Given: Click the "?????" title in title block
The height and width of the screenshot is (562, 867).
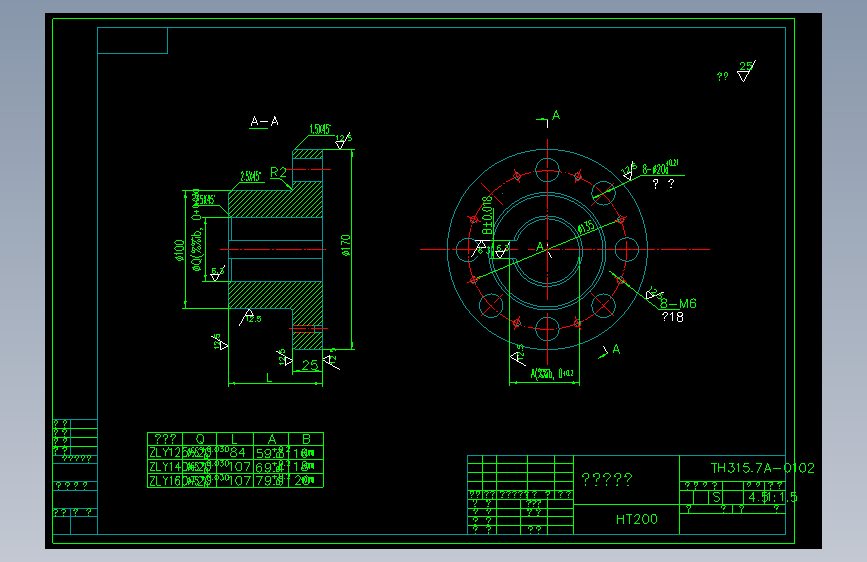Looking at the screenshot, I should (x=607, y=479).
